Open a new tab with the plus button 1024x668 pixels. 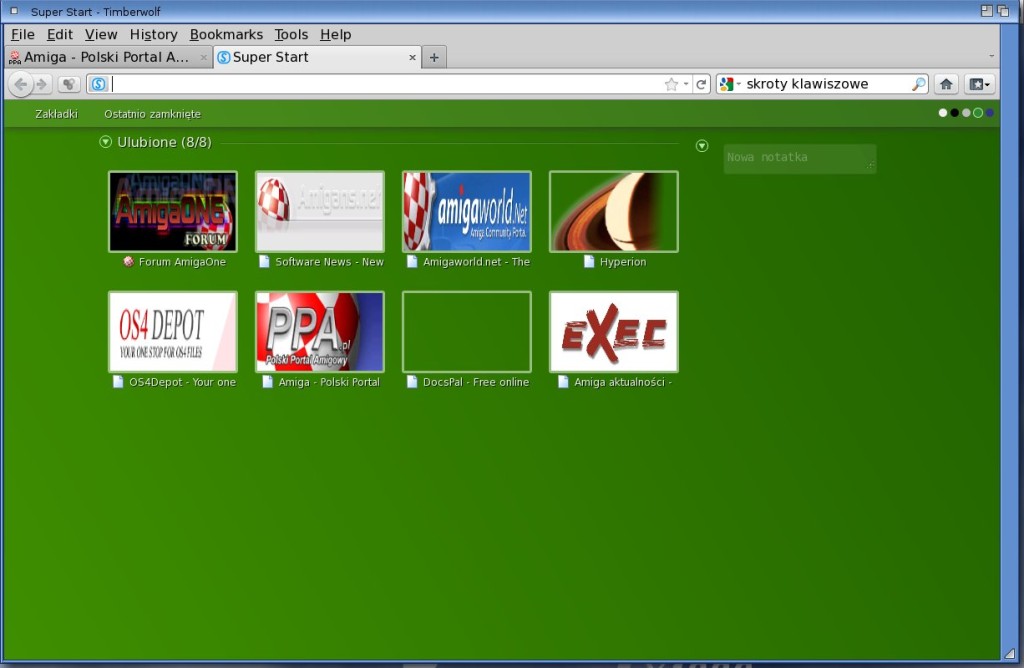[434, 57]
